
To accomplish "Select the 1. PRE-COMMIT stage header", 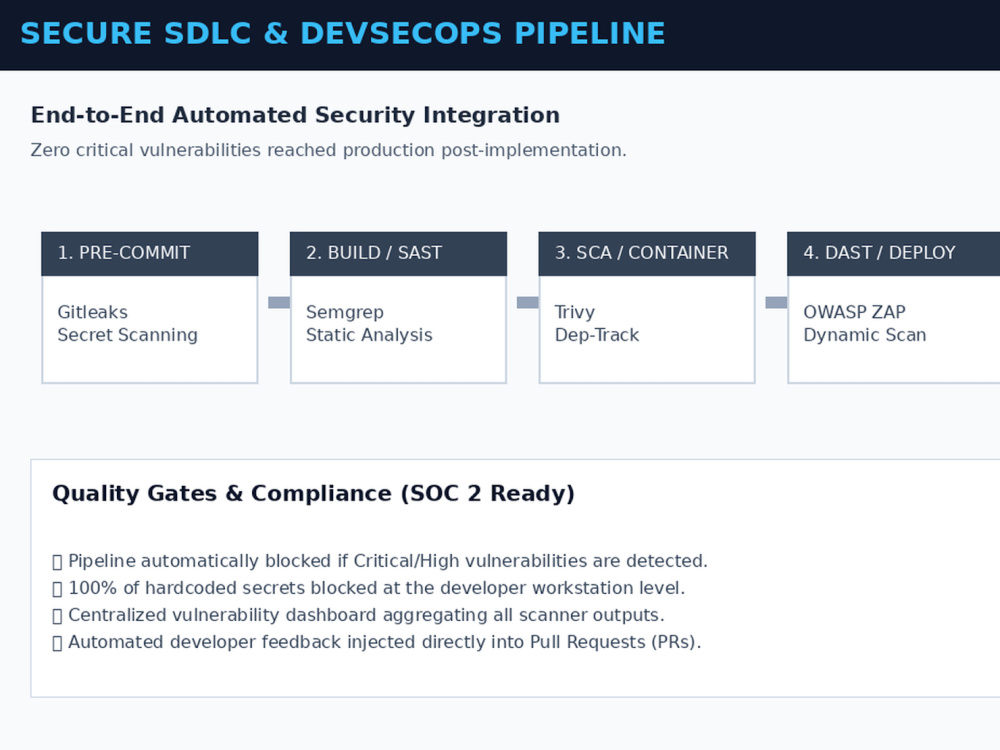I will pyautogui.click(x=150, y=253).
